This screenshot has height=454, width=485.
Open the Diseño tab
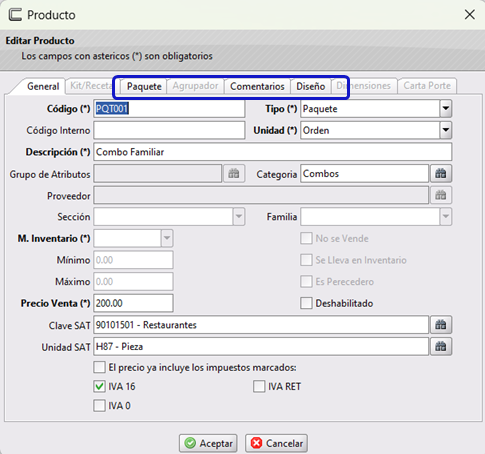[311, 86]
